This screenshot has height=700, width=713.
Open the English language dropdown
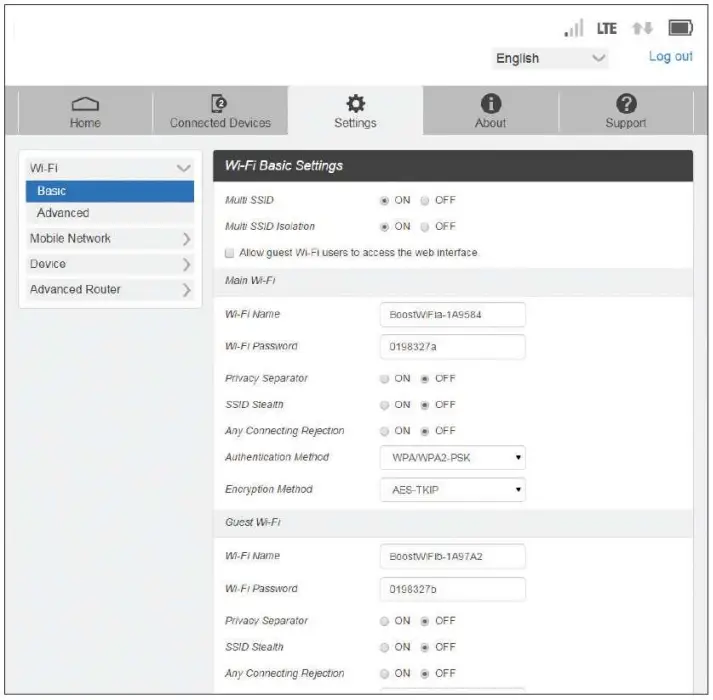(550, 58)
